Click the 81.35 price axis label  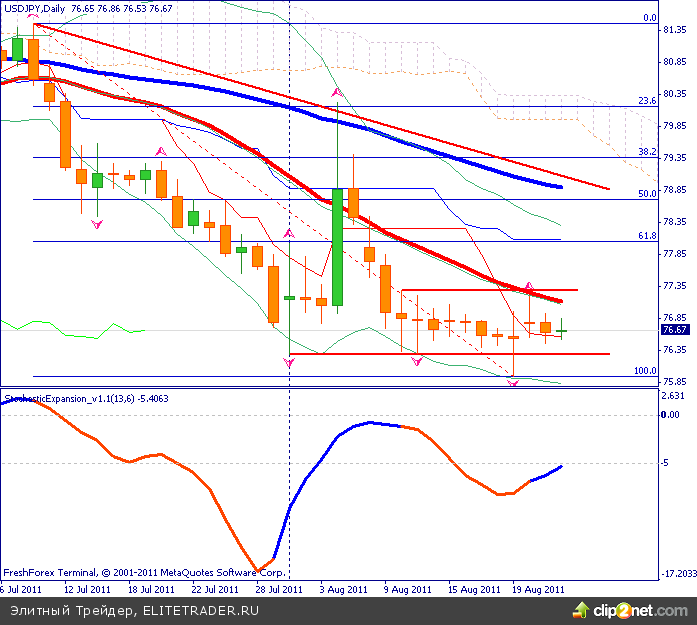point(674,30)
